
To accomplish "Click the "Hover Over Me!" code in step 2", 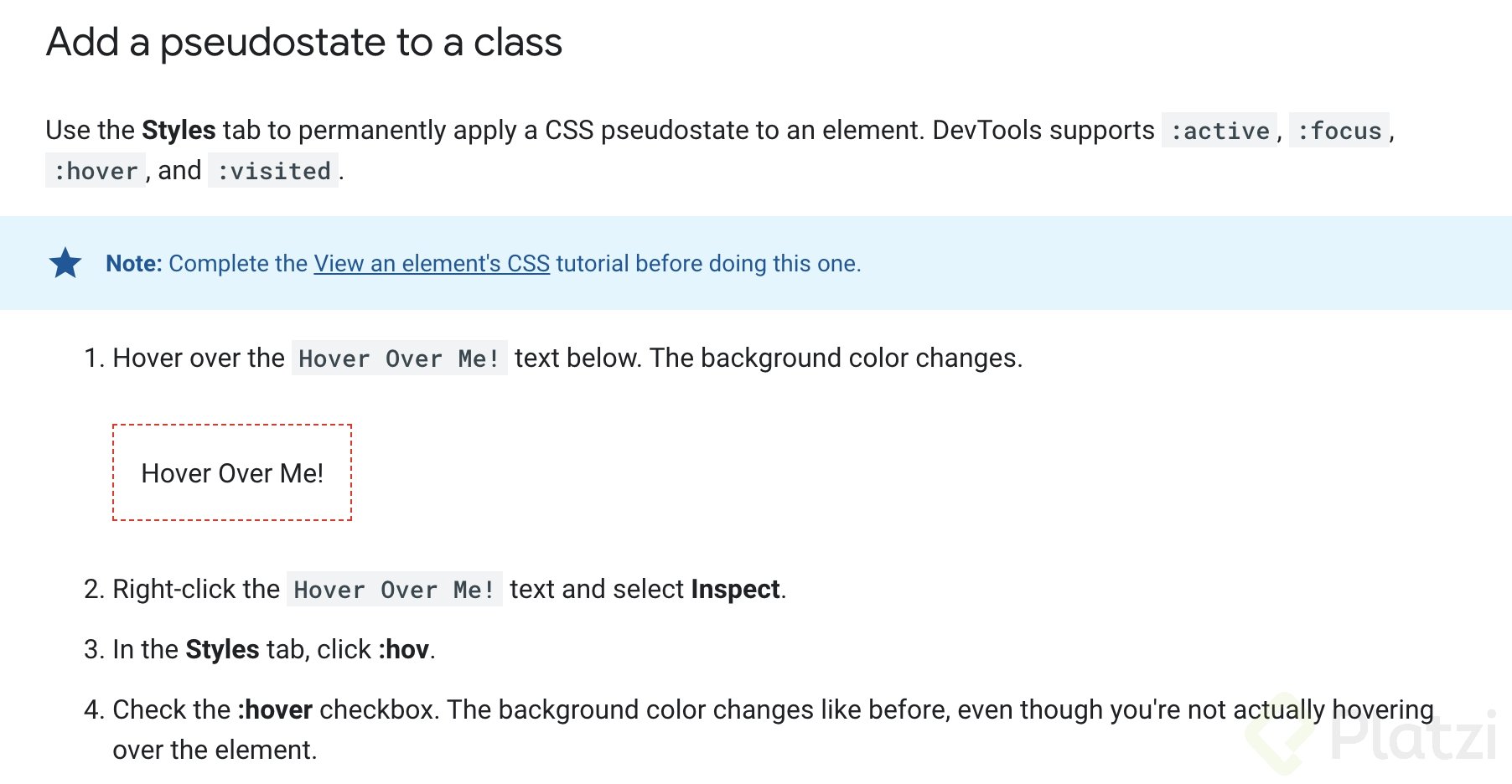I will pos(394,590).
